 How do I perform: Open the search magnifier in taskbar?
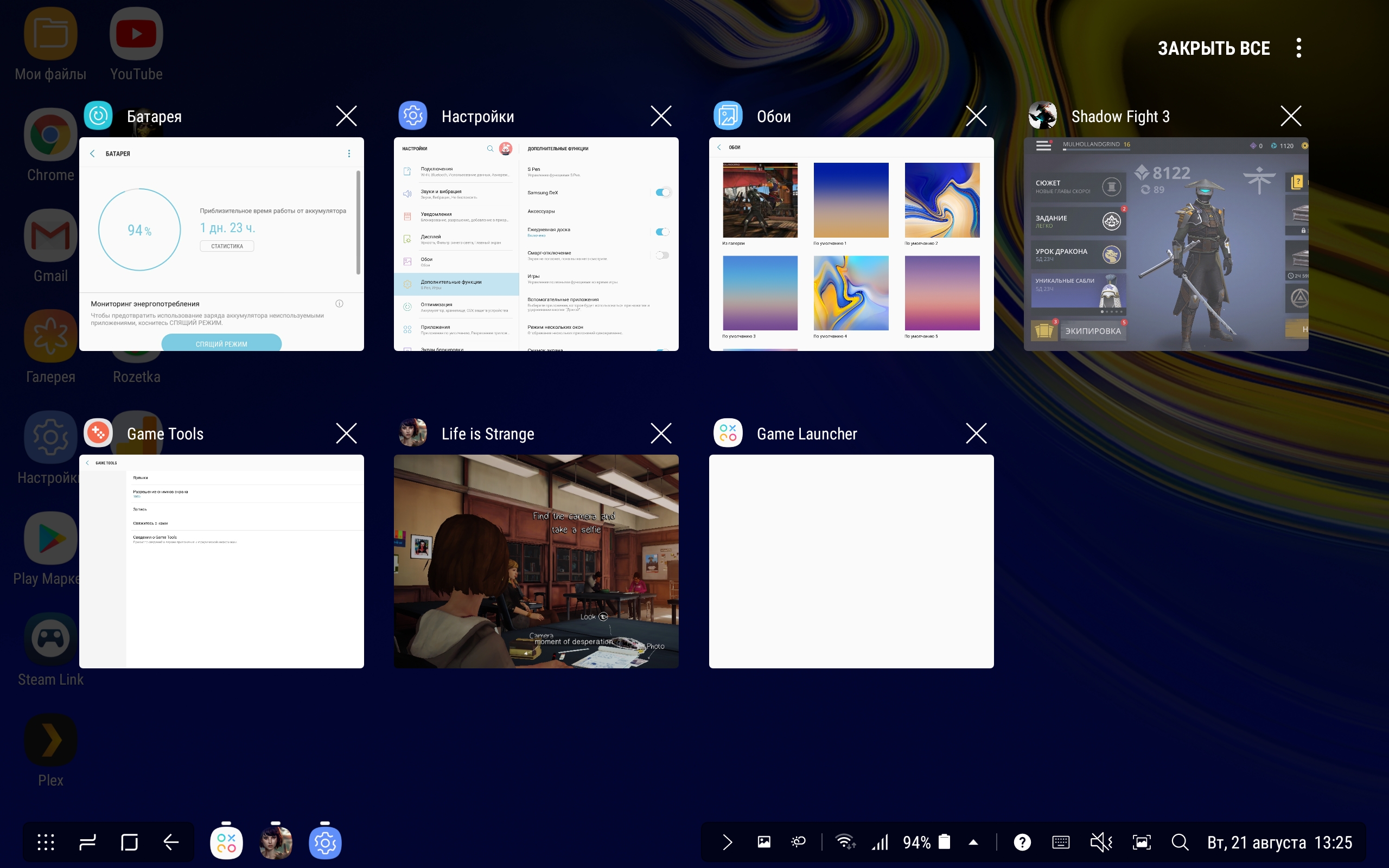coord(1180,842)
